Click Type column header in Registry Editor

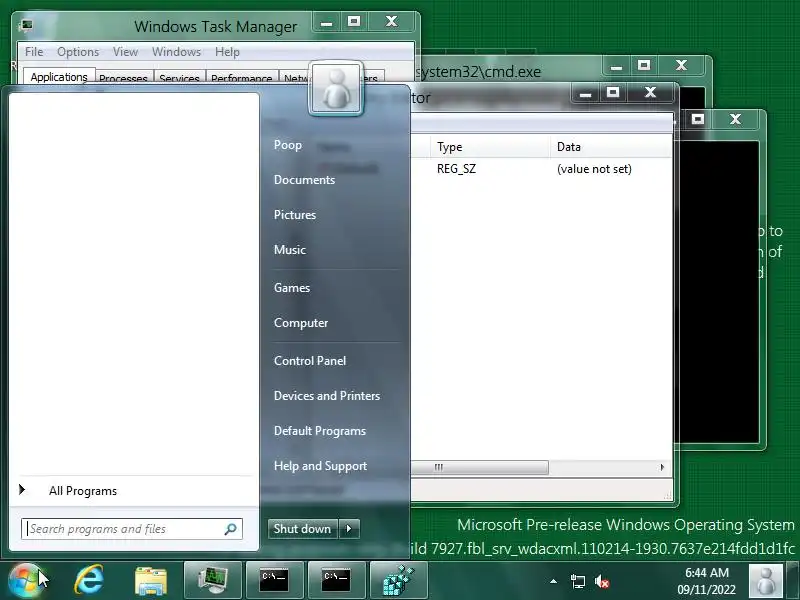pos(490,147)
